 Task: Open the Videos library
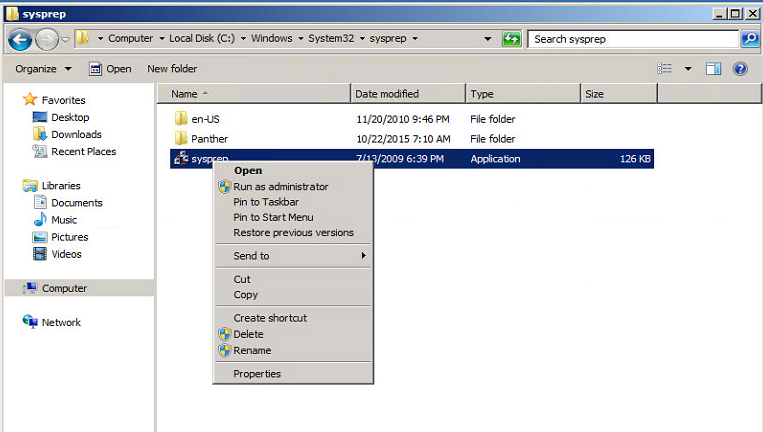[66, 254]
